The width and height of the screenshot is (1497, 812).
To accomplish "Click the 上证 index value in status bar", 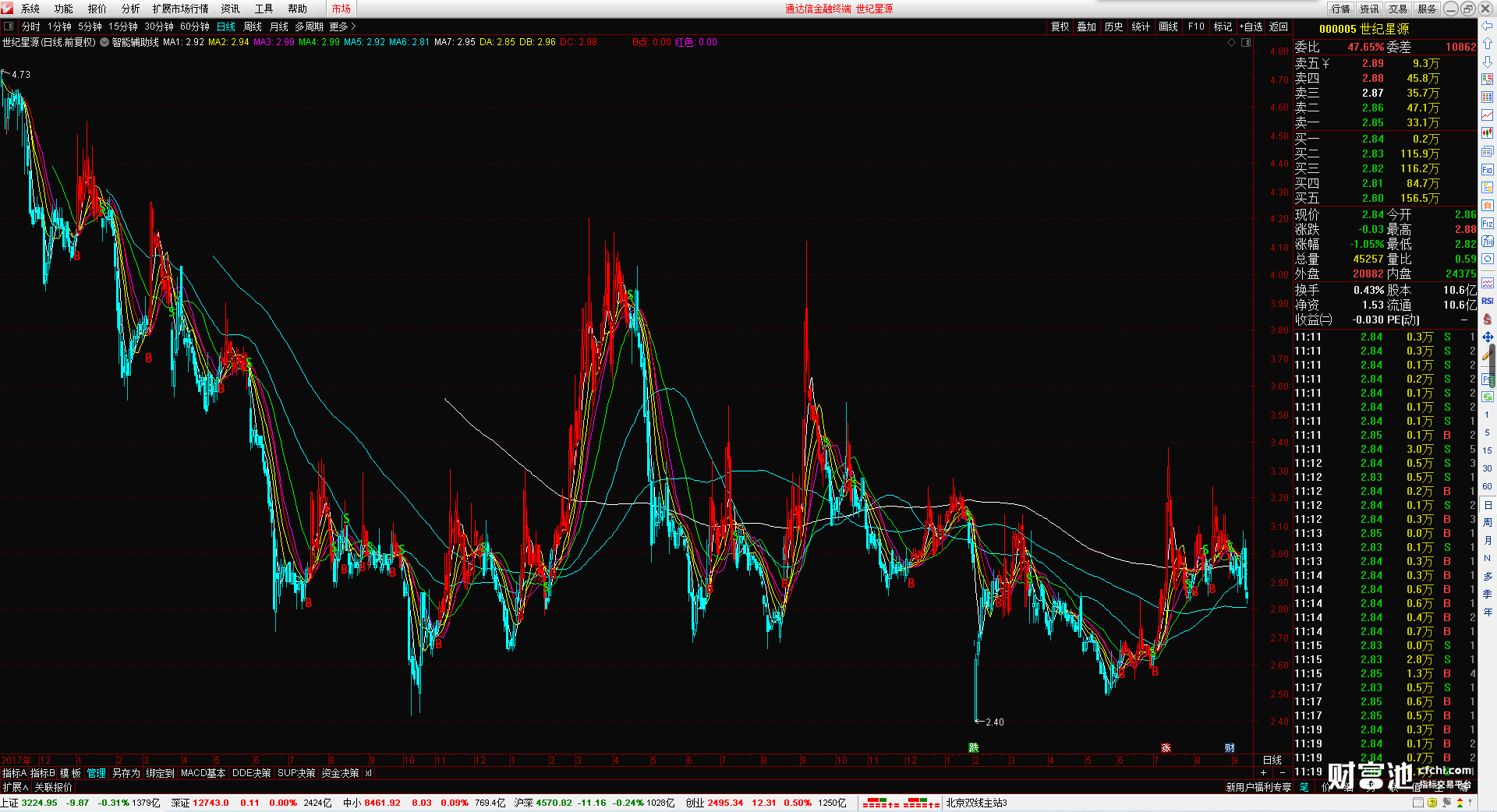I will [40, 803].
